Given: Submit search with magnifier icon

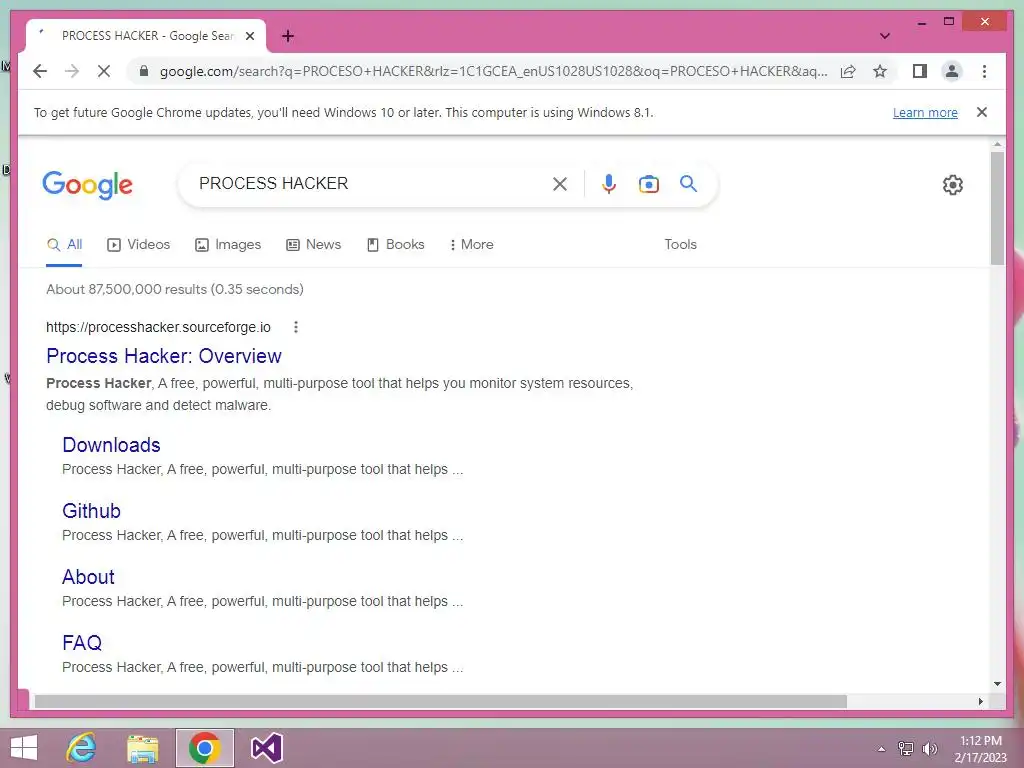Looking at the screenshot, I should [688, 184].
